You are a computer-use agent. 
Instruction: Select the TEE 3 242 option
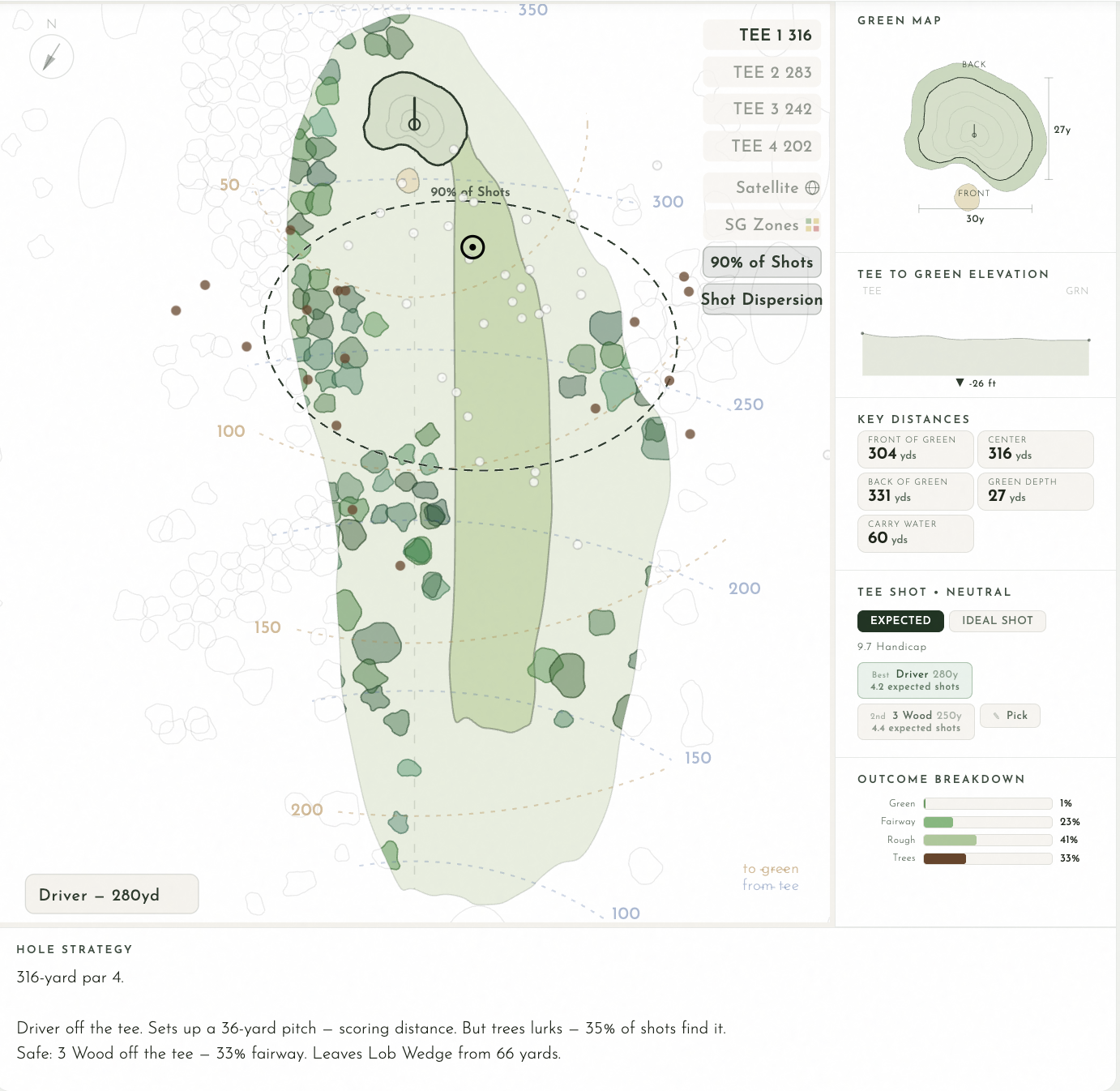pyautogui.click(x=762, y=109)
